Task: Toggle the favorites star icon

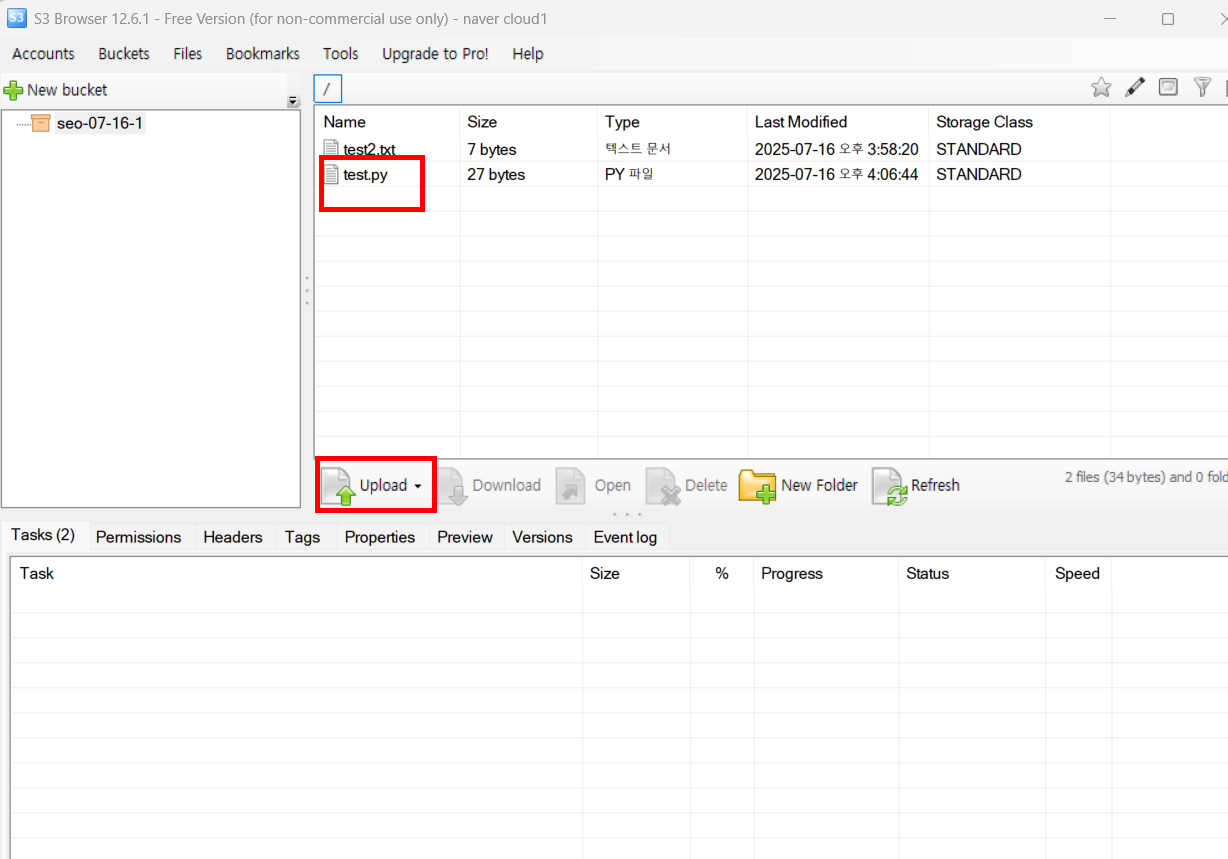Action: click(x=1100, y=87)
